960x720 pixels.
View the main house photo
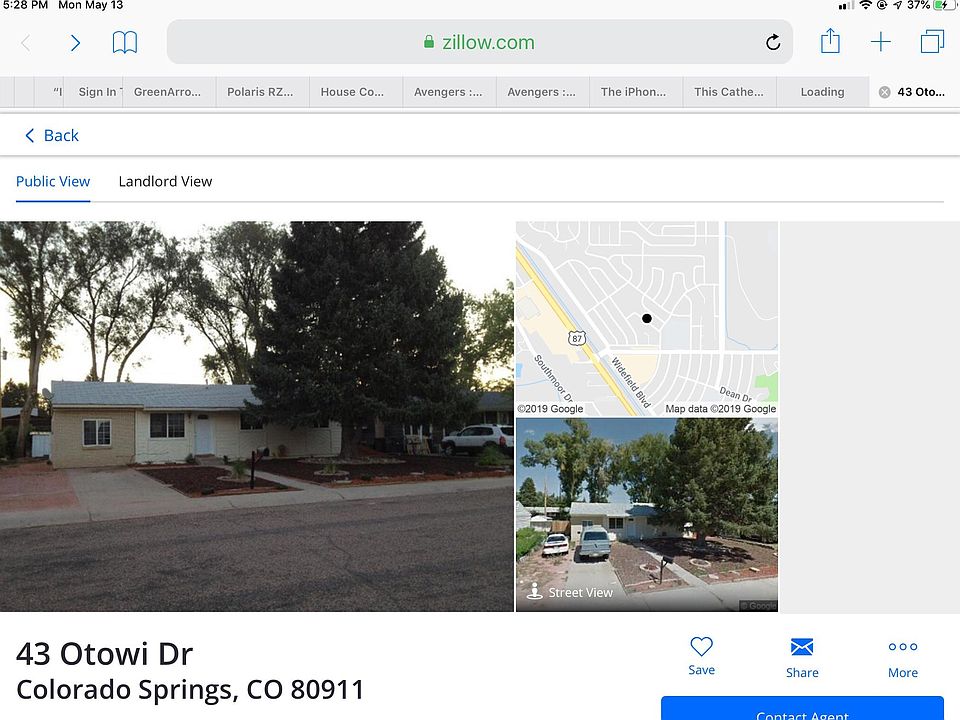tap(257, 416)
